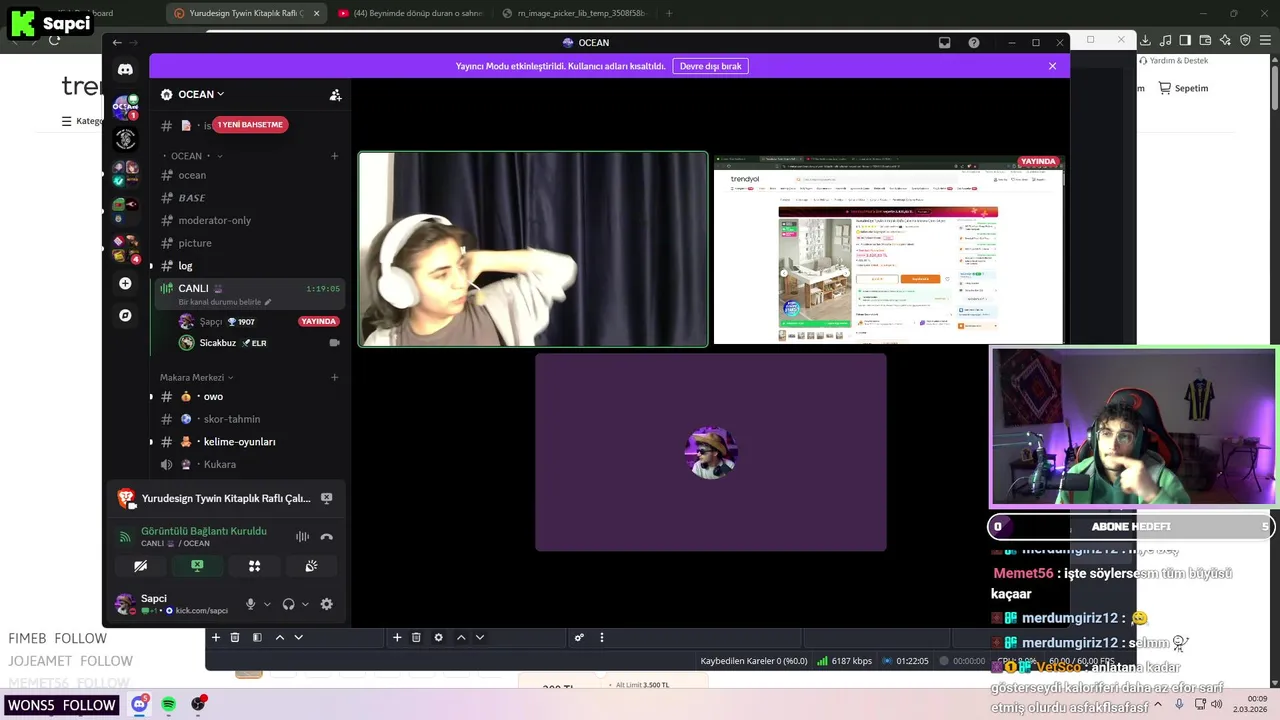
Task: Click Devre dışı bırak banner button
Action: pyautogui.click(x=711, y=66)
